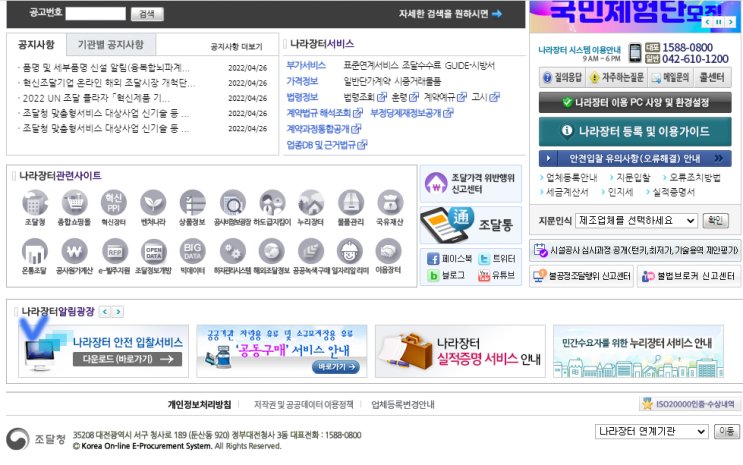
Task: Switch to the 공지사항 tab
Action: point(36,45)
